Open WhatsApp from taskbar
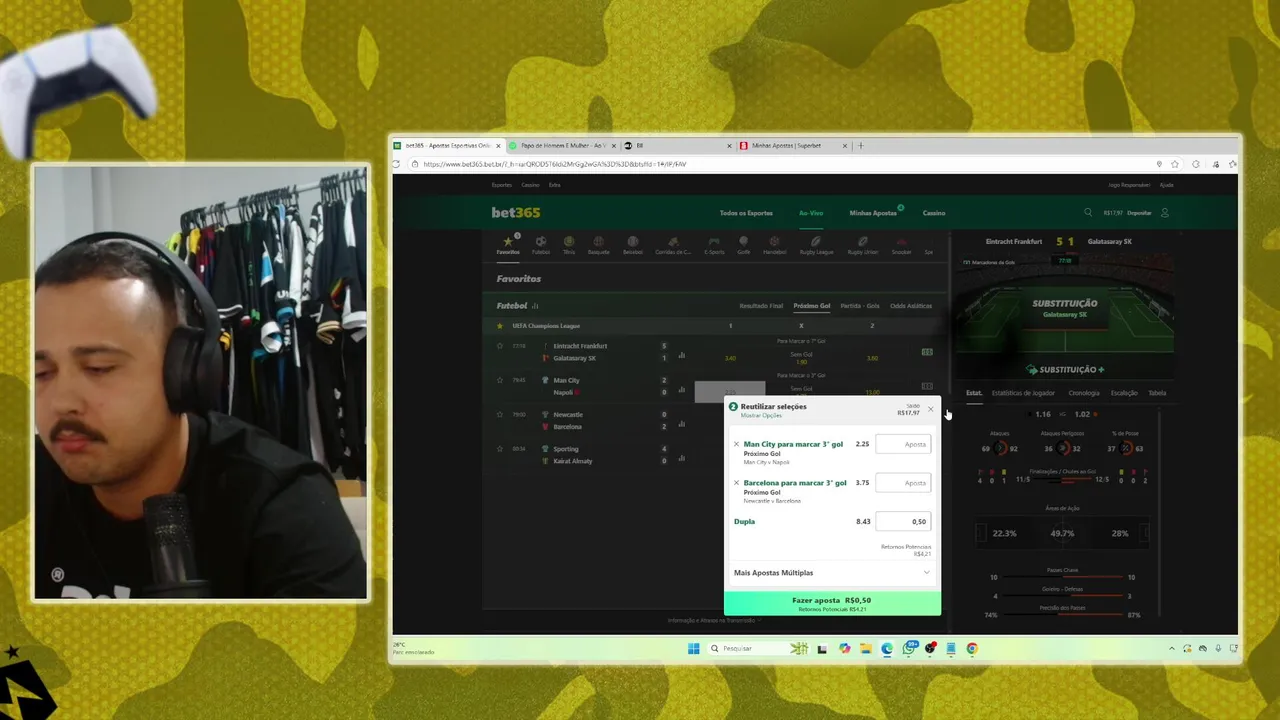1280x720 pixels. tap(909, 648)
